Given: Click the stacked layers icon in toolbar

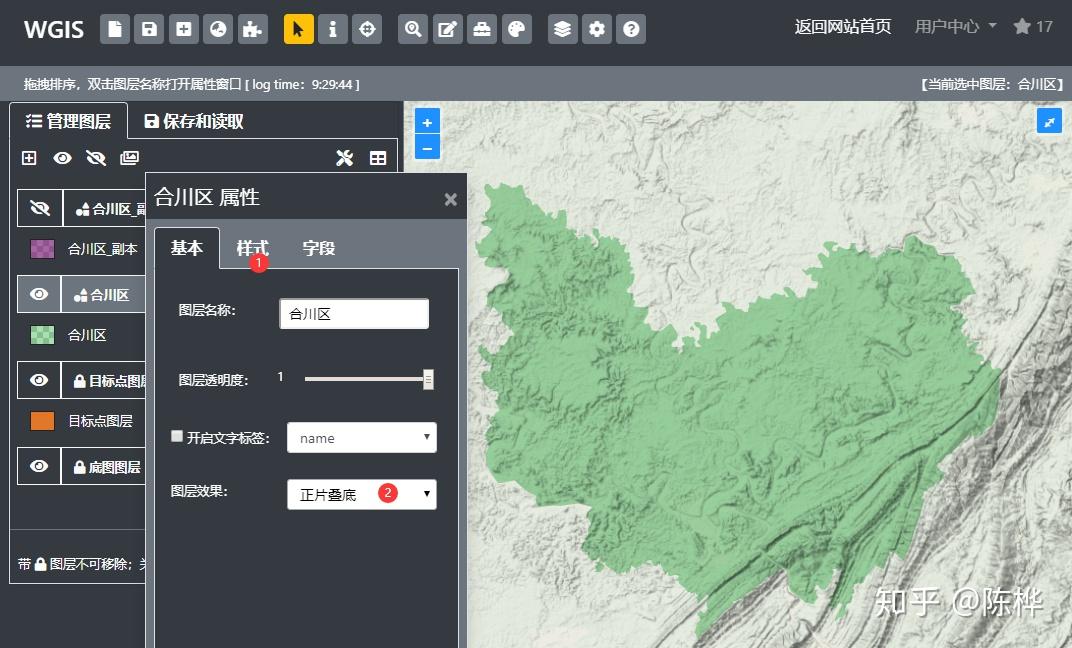Looking at the screenshot, I should click(563, 29).
